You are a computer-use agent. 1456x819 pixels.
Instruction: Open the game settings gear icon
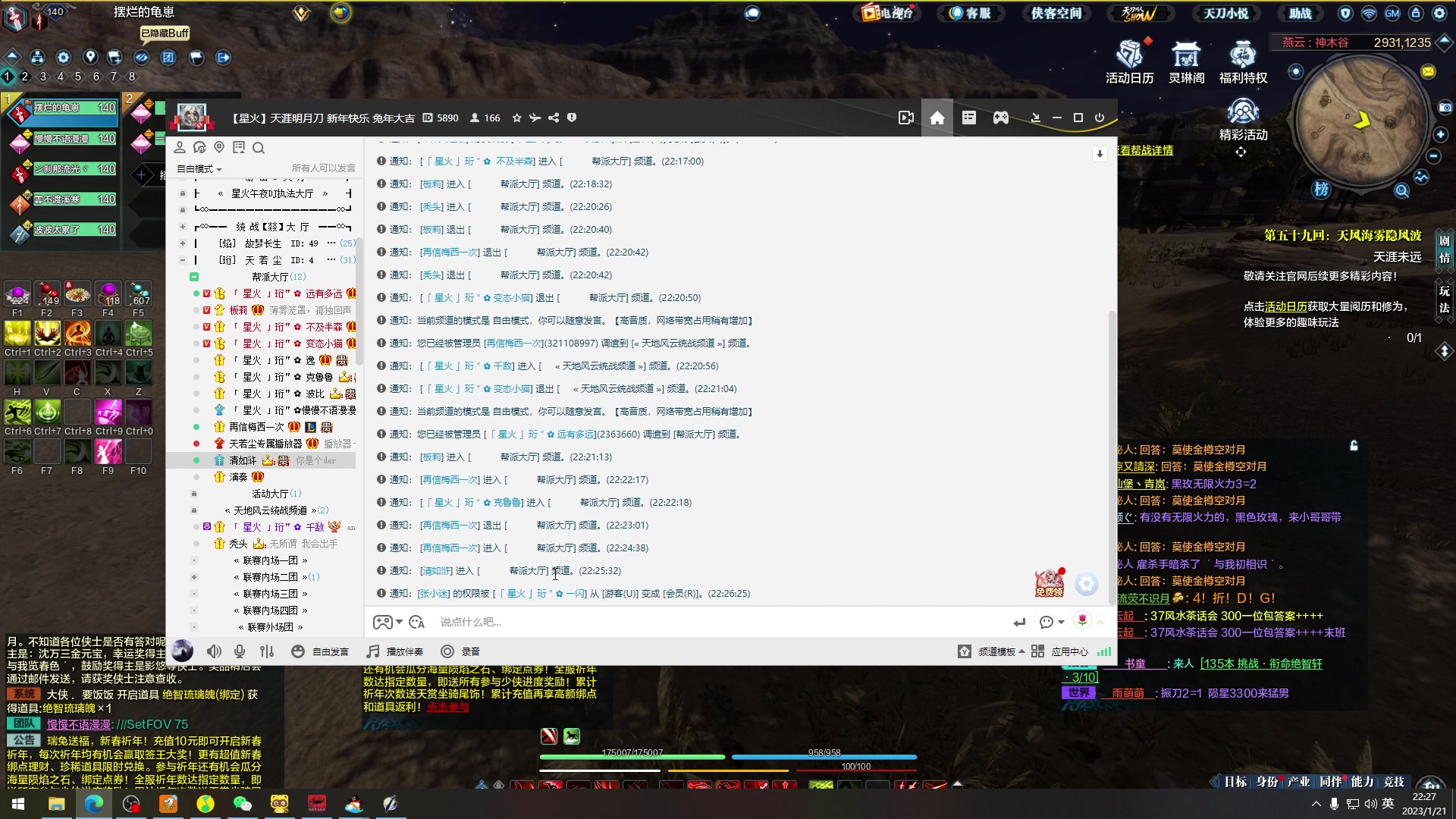coord(1439,13)
